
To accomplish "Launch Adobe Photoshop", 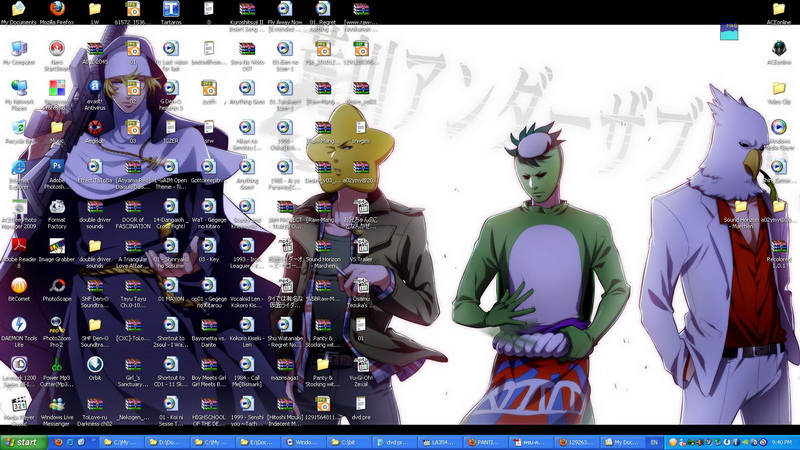I will (57, 174).
